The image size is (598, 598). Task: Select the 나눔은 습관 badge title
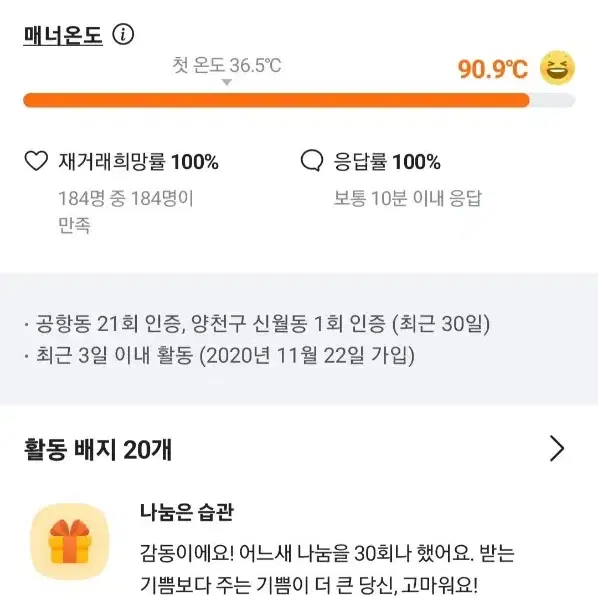coord(186,512)
